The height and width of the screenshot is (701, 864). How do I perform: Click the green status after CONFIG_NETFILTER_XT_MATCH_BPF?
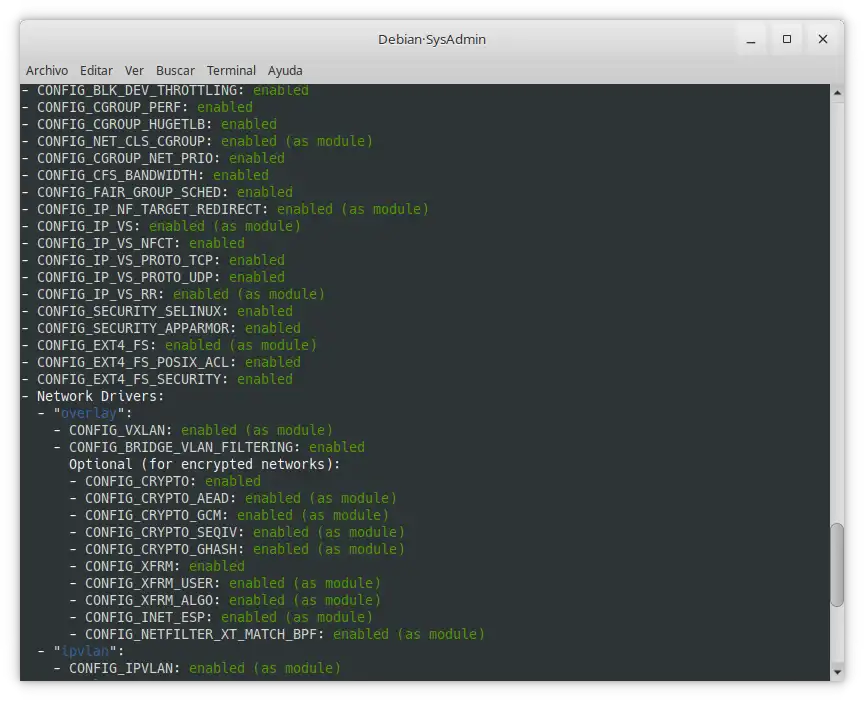coord(408,634)
